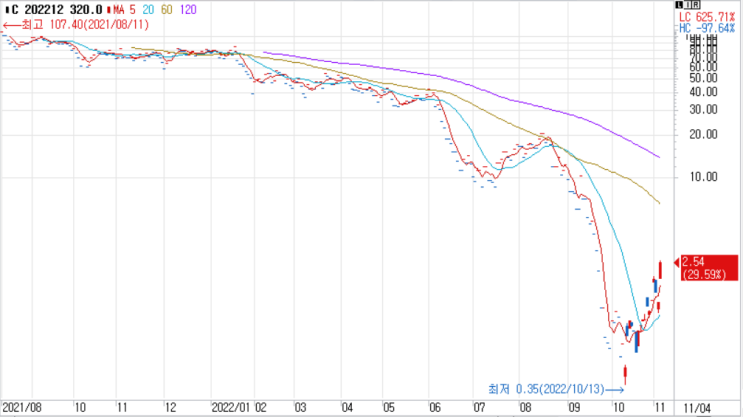Image resolution: width=743 pixels, height=417 pixels.
Task: Click the 06 month label on date axis
Action: click(x=435, y=408)
